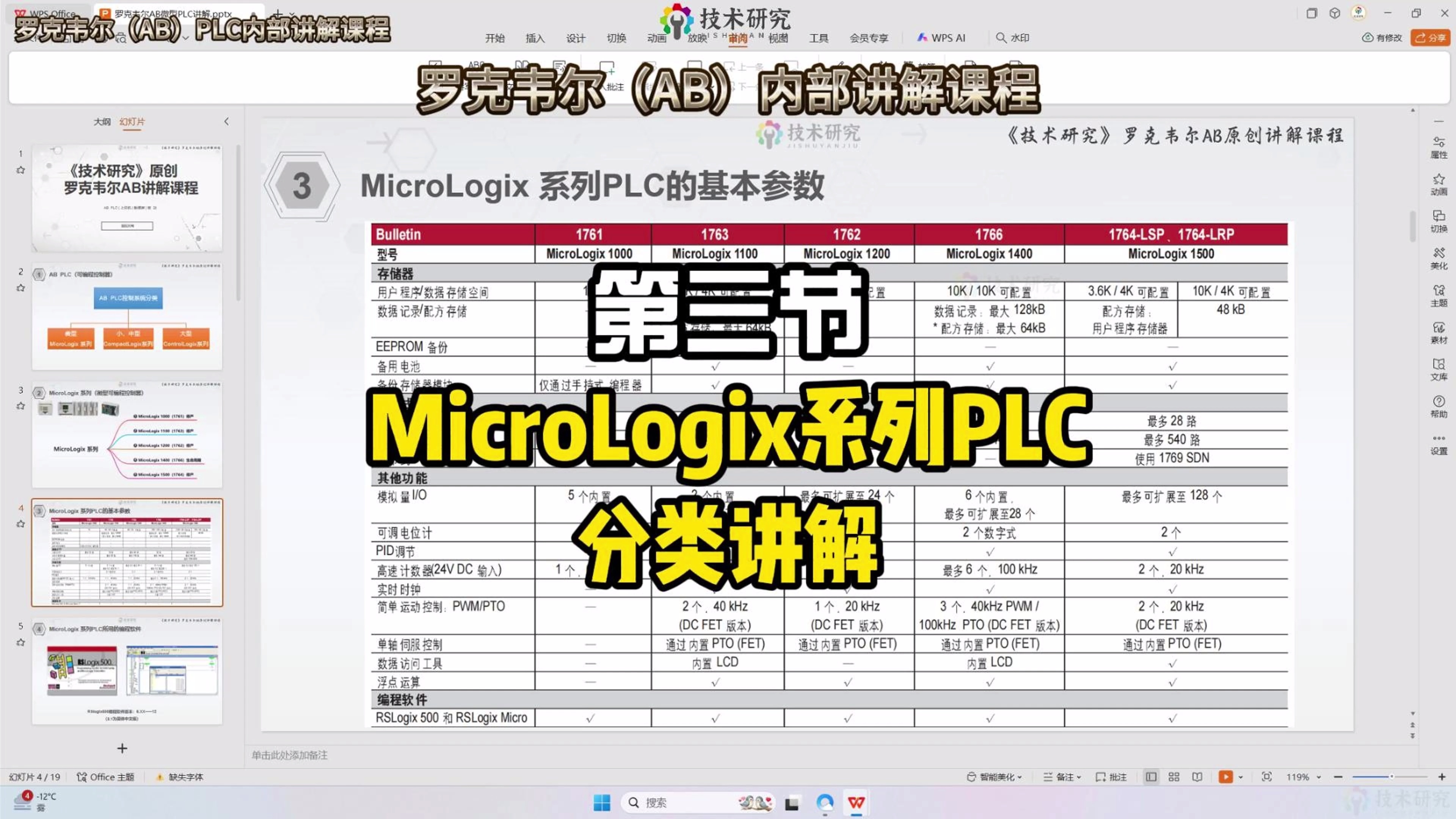Open the 文库 library sidebar icon
This screenshot has height=819, width=1456.
pos(1439,369)
